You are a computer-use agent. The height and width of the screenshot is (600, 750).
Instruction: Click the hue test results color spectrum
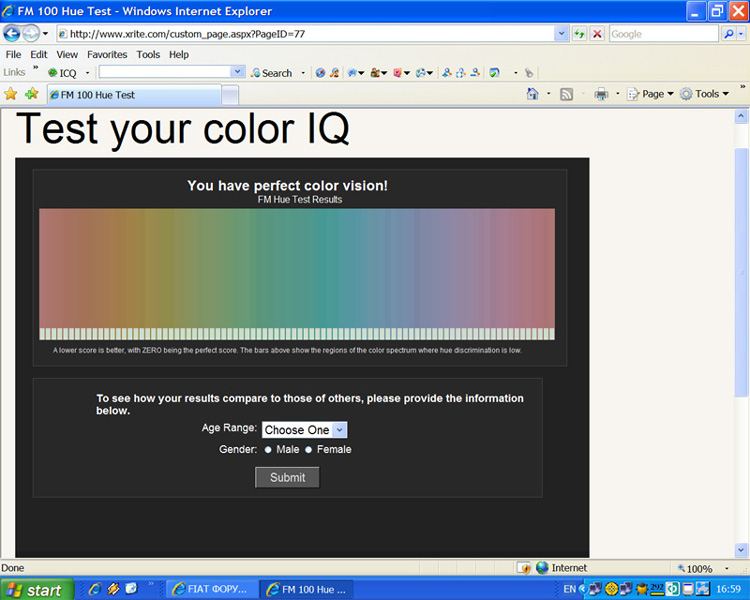296,268
